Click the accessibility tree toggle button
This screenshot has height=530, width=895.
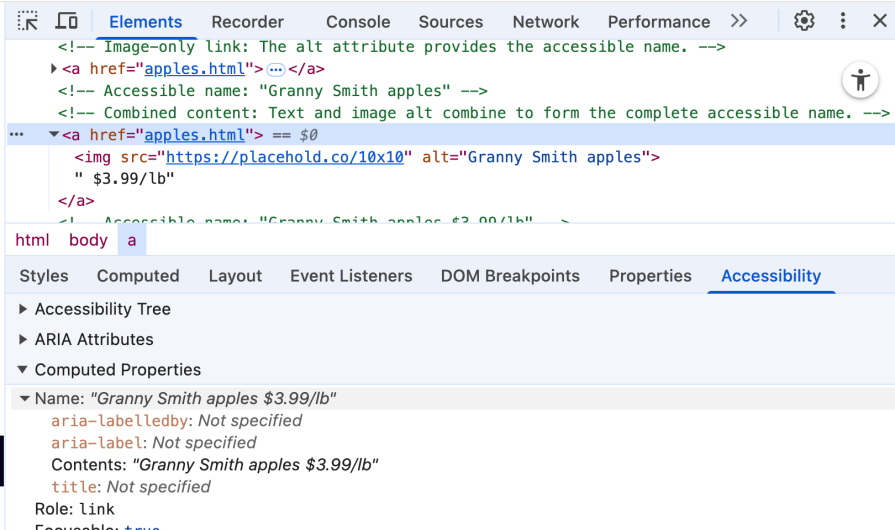pos(860,80)
